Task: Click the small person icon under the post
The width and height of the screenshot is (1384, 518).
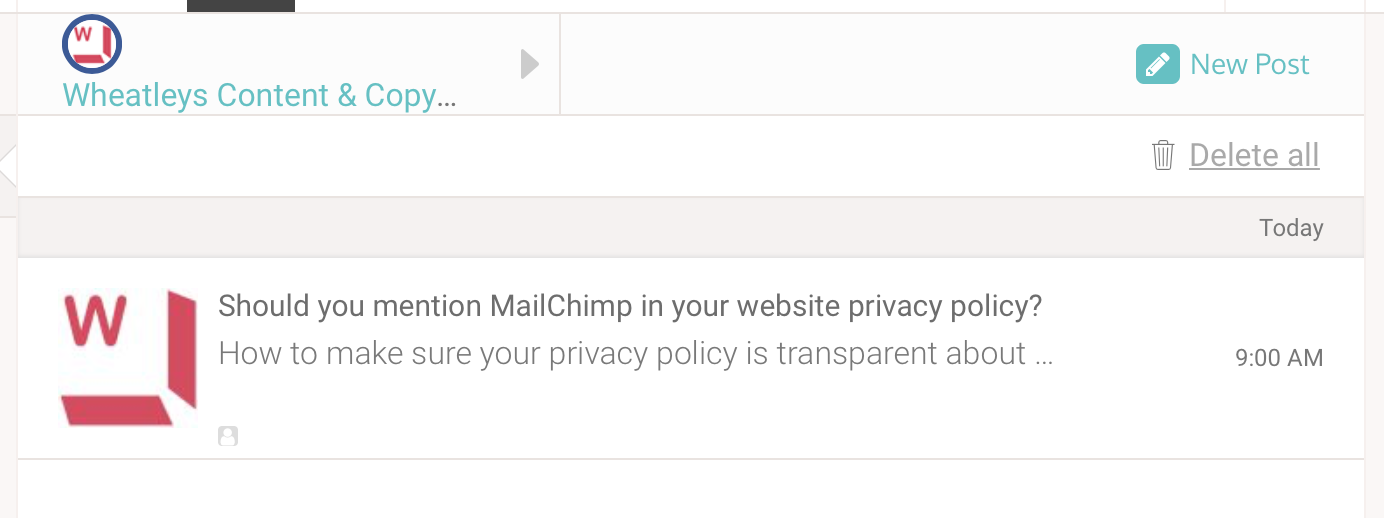Action: (228, 436)
